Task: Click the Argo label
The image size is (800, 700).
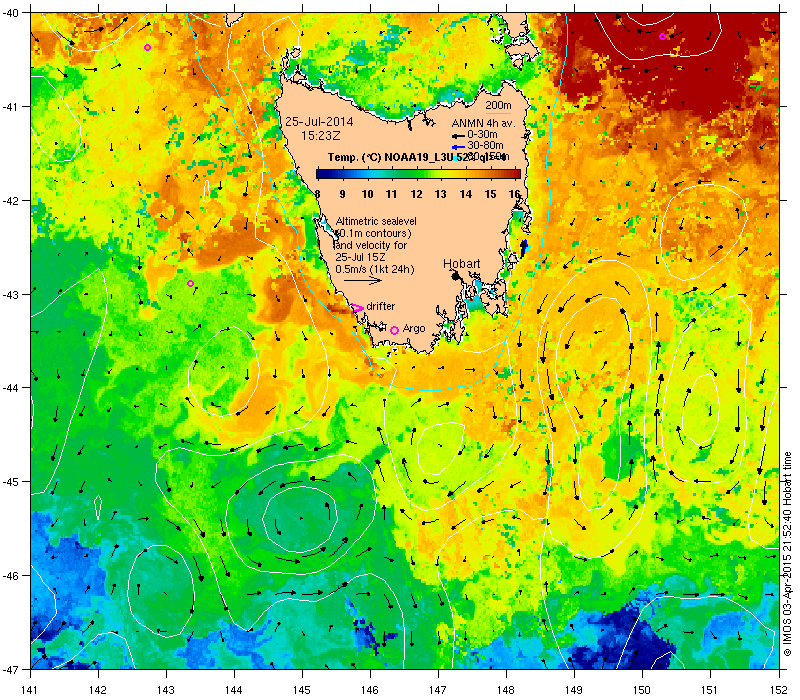Action: pos(414,329)
